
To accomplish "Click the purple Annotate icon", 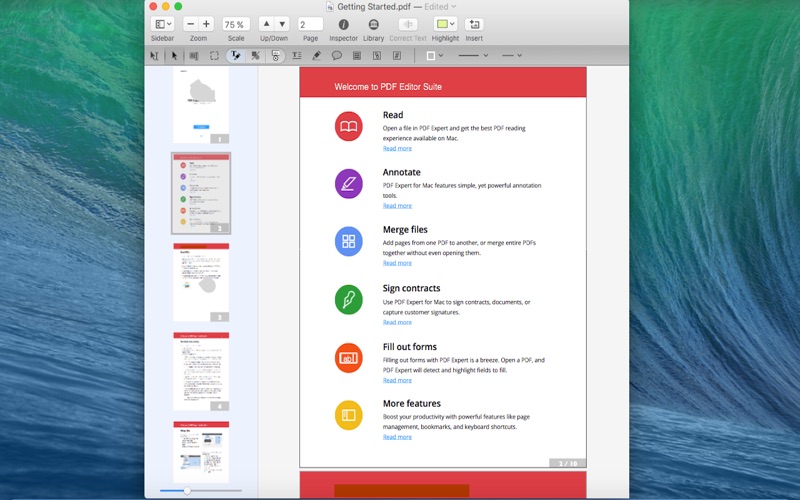I will point(348,184).
